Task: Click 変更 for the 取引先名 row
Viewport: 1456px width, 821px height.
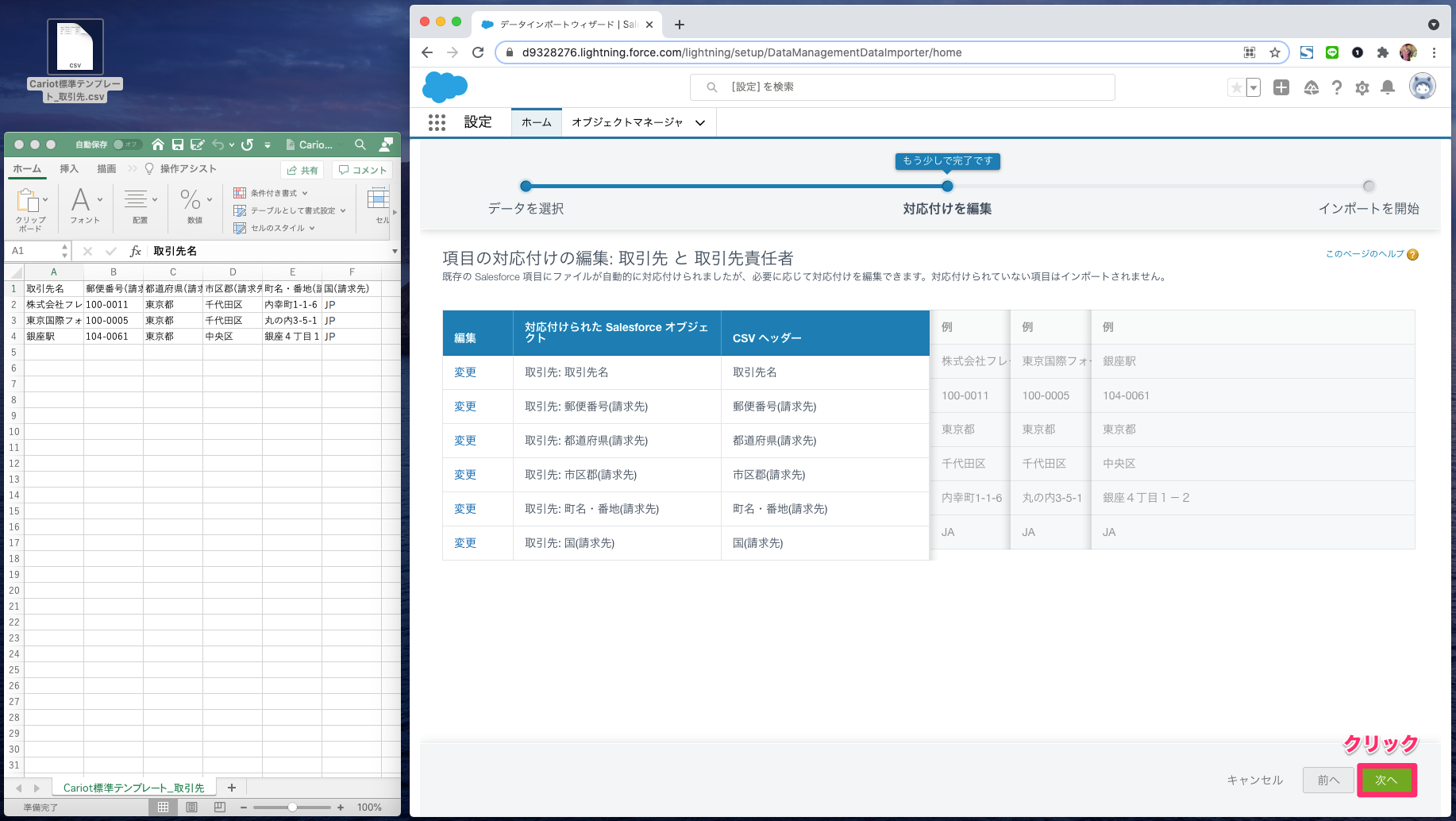Action: [x=465, y=372]
